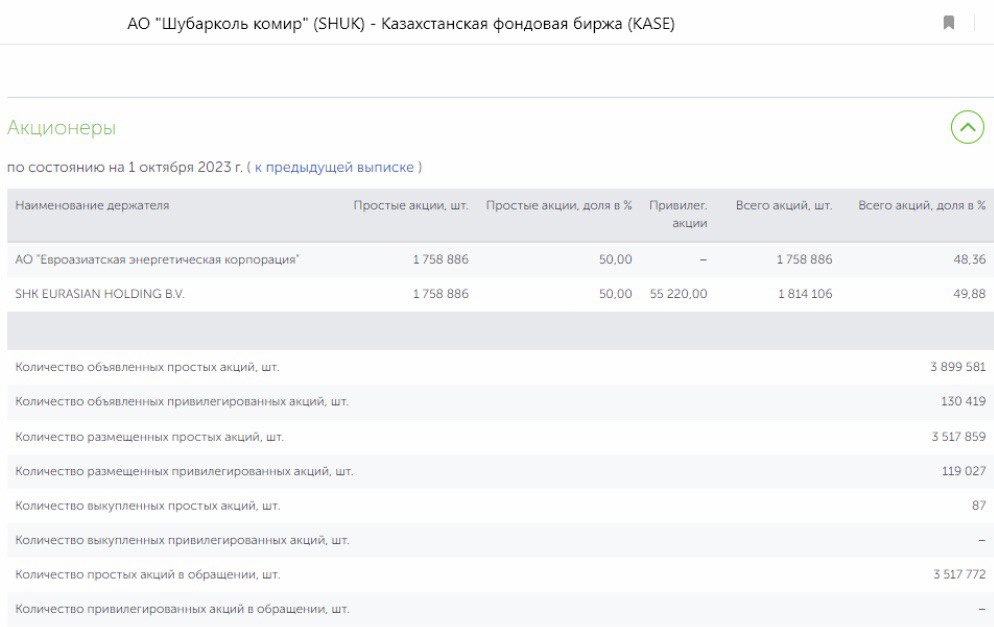Click 'Количество объявленных привилегированных акций, шт.' label
Screen dimensions: 994x627
[x=182, y=401]
